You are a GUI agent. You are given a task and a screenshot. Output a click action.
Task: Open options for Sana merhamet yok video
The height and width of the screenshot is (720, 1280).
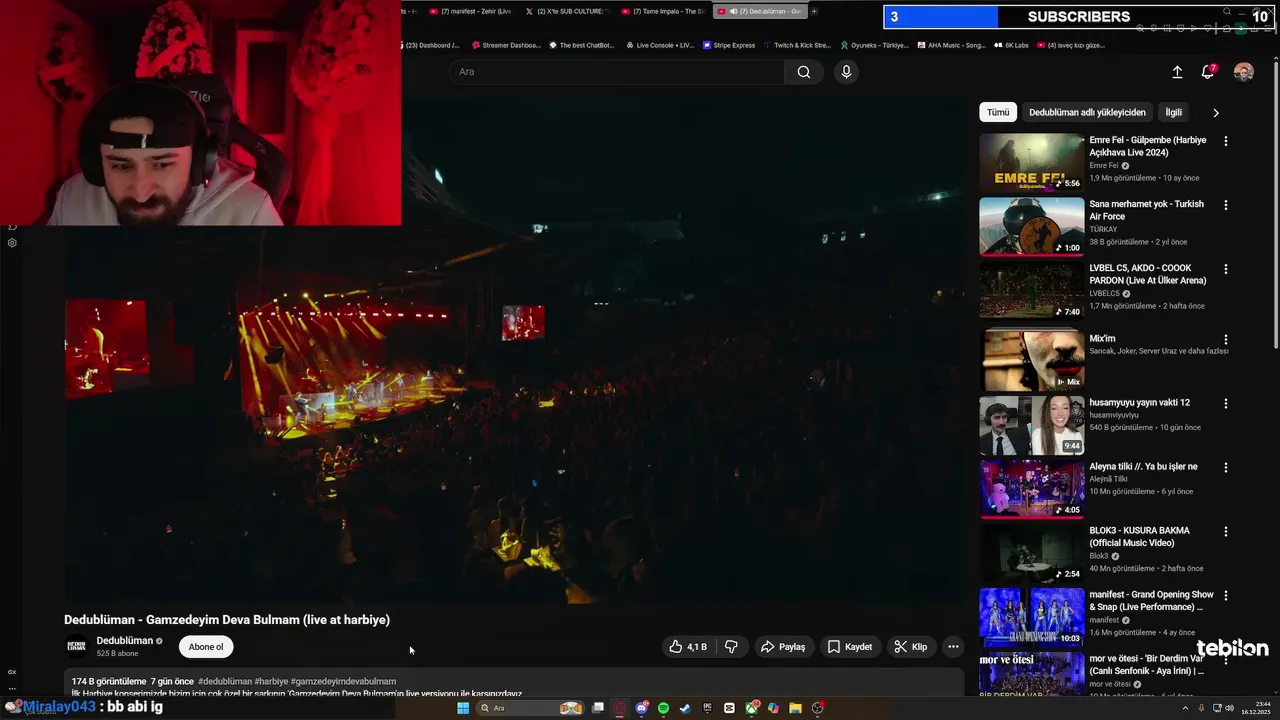click(x=1226, y=205)
